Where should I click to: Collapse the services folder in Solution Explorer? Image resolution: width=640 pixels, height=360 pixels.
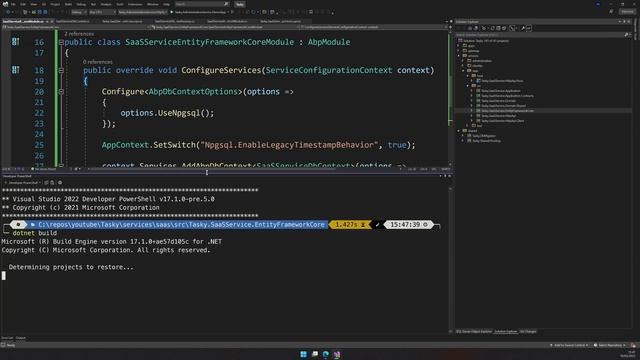(x=458, y=56)
